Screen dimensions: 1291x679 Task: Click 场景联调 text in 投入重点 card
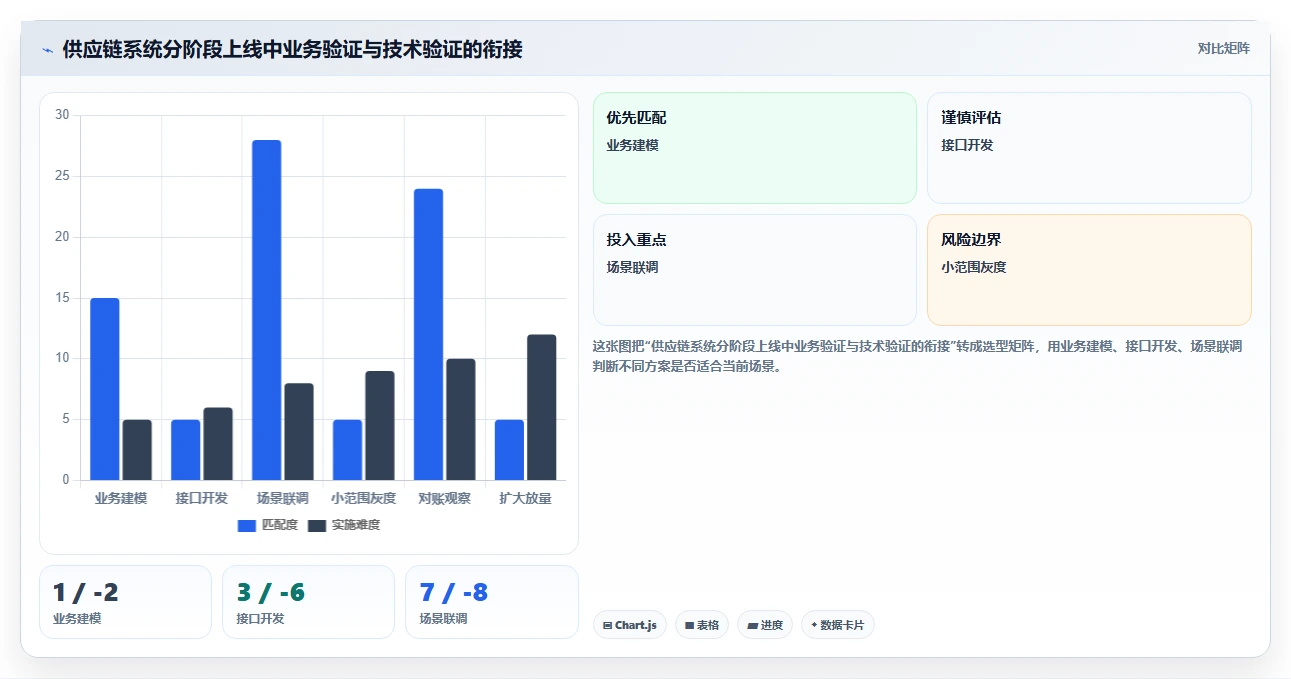click(633, 268)
